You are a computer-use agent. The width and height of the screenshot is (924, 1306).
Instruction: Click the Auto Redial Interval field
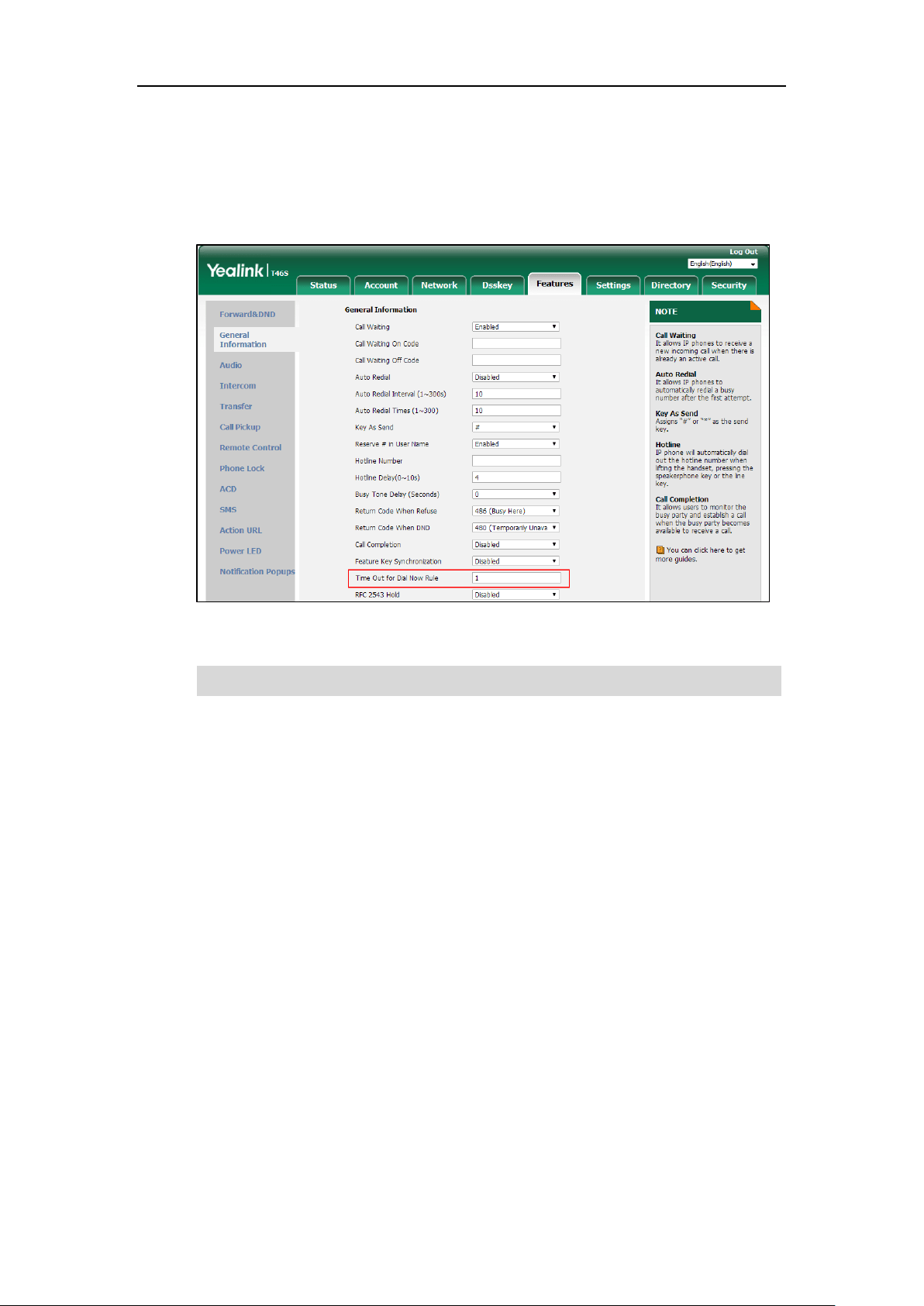pos(516,394)
